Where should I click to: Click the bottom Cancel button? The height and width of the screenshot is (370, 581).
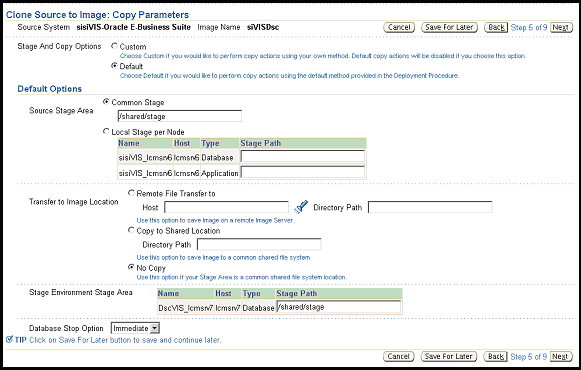click(399, 356)
